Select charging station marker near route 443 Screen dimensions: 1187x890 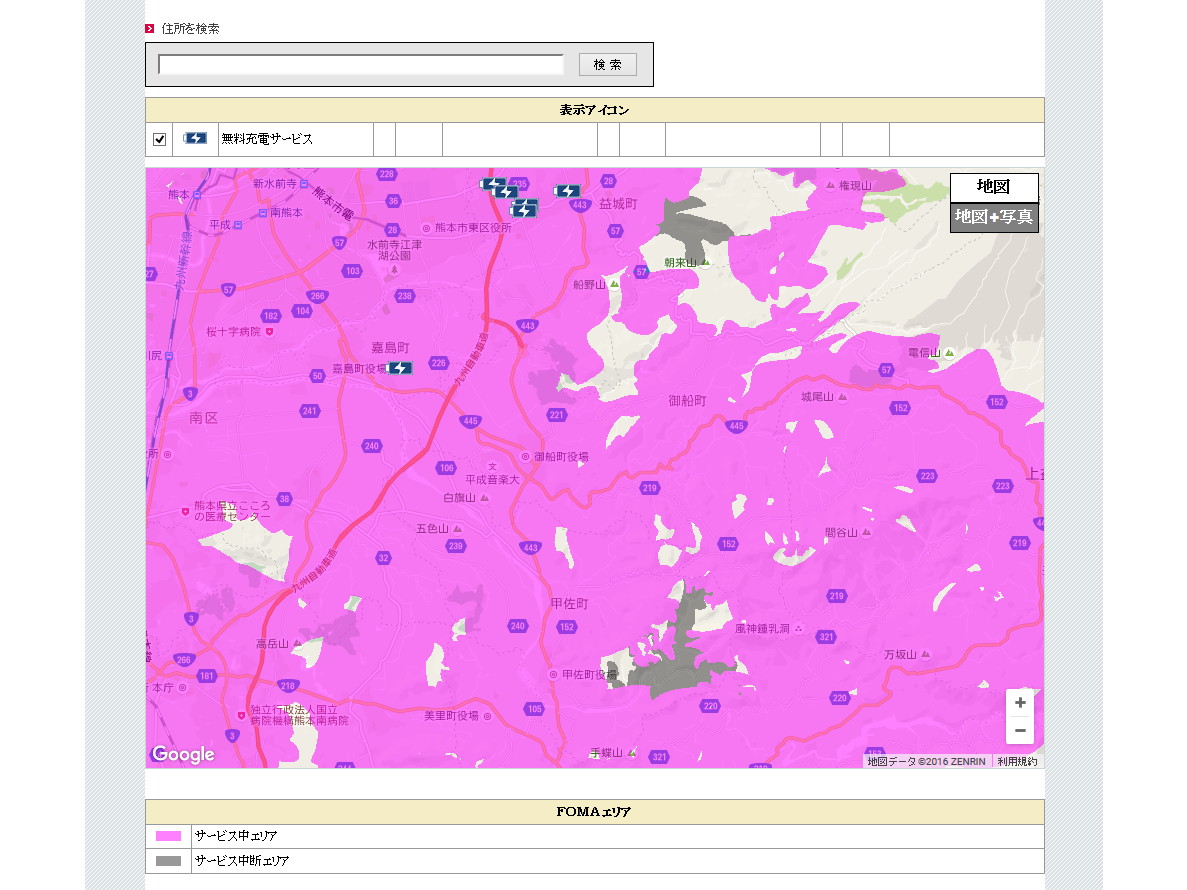[x=567, y=191]
